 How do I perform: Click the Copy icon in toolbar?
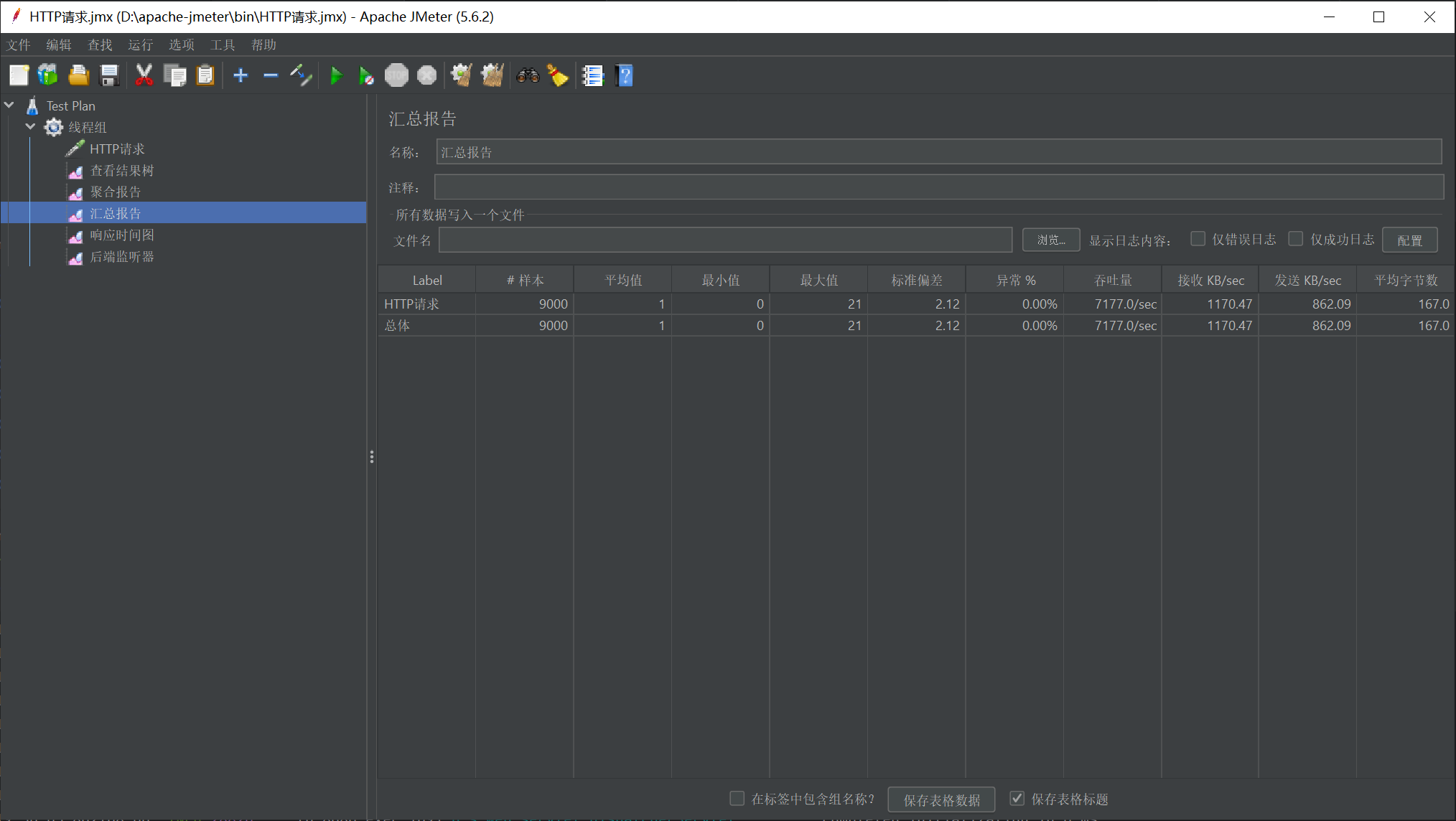(174, 75)
